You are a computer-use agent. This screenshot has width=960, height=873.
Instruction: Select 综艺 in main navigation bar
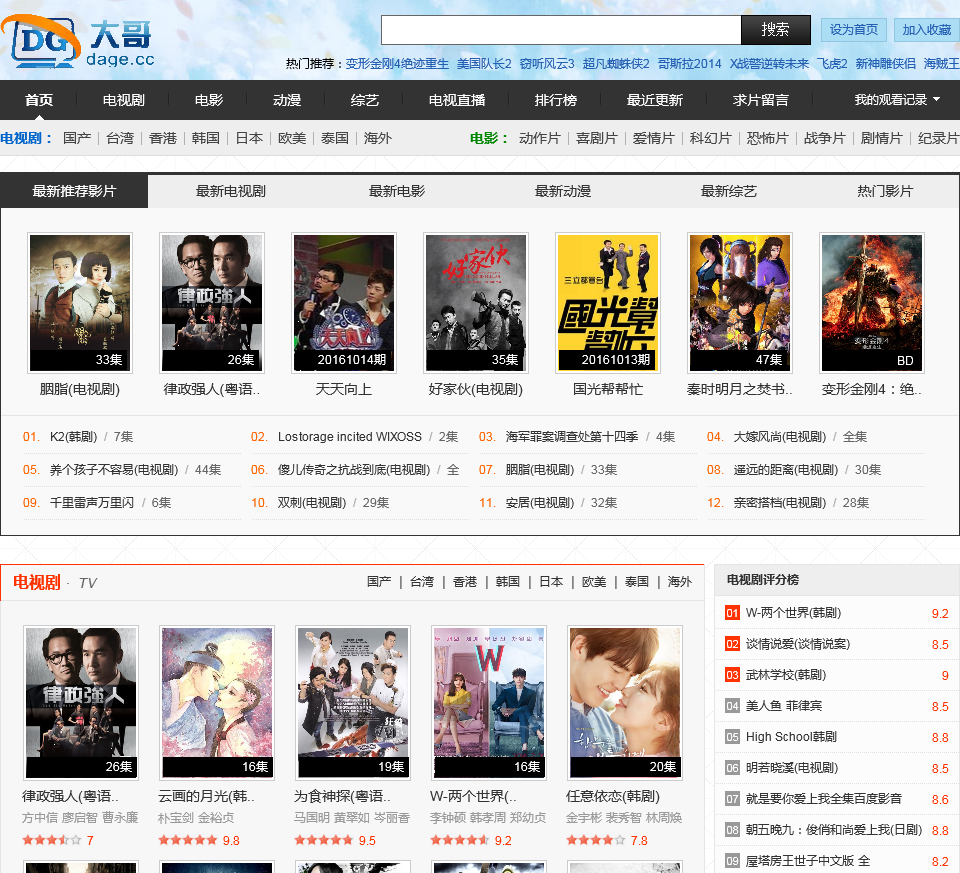364,100
